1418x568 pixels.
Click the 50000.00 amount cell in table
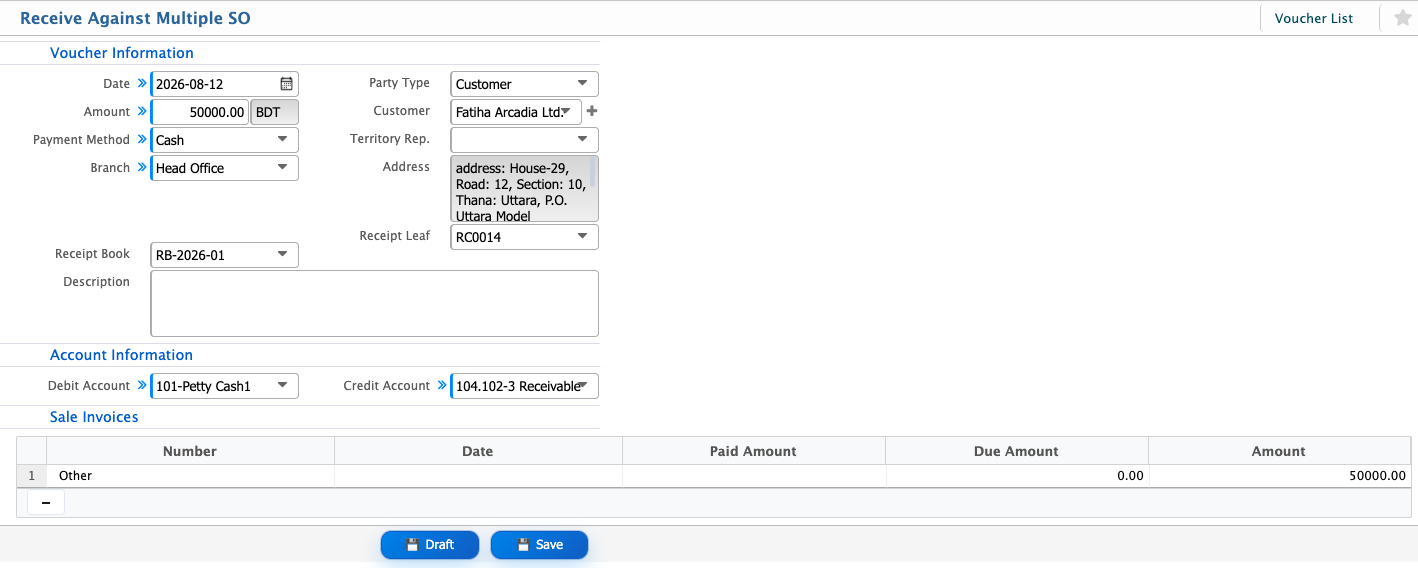[1279, 476]
